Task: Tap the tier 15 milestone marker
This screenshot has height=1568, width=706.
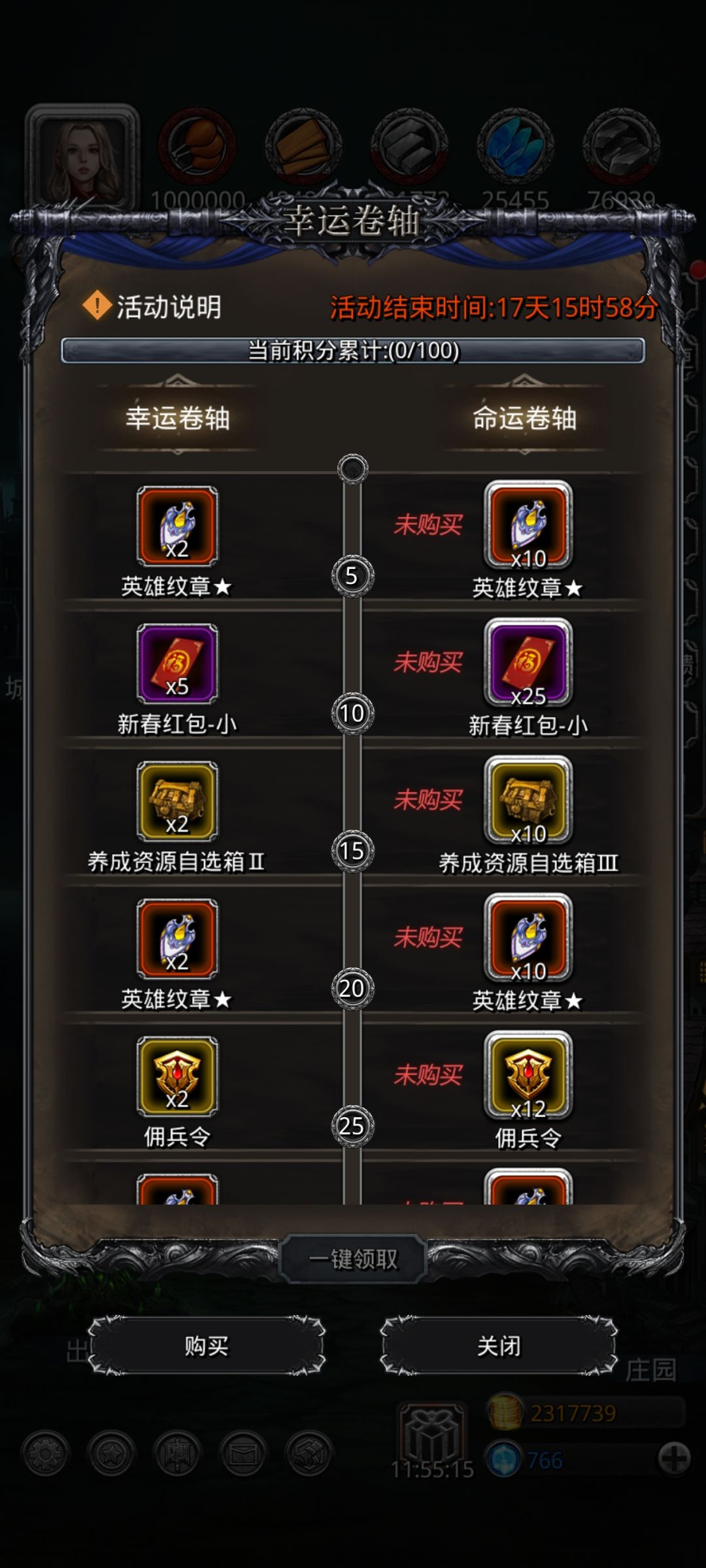Action: coord(352,851)
